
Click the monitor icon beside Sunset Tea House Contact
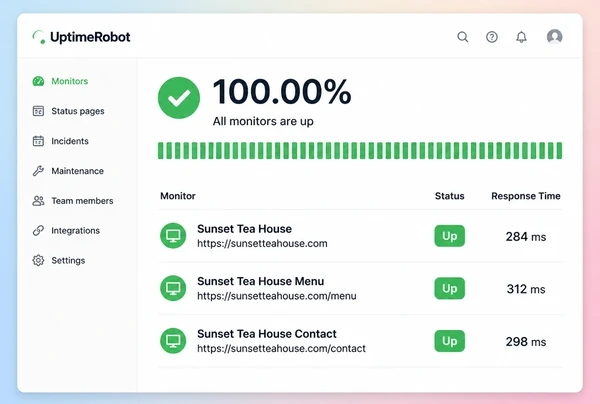pos(173,340)
